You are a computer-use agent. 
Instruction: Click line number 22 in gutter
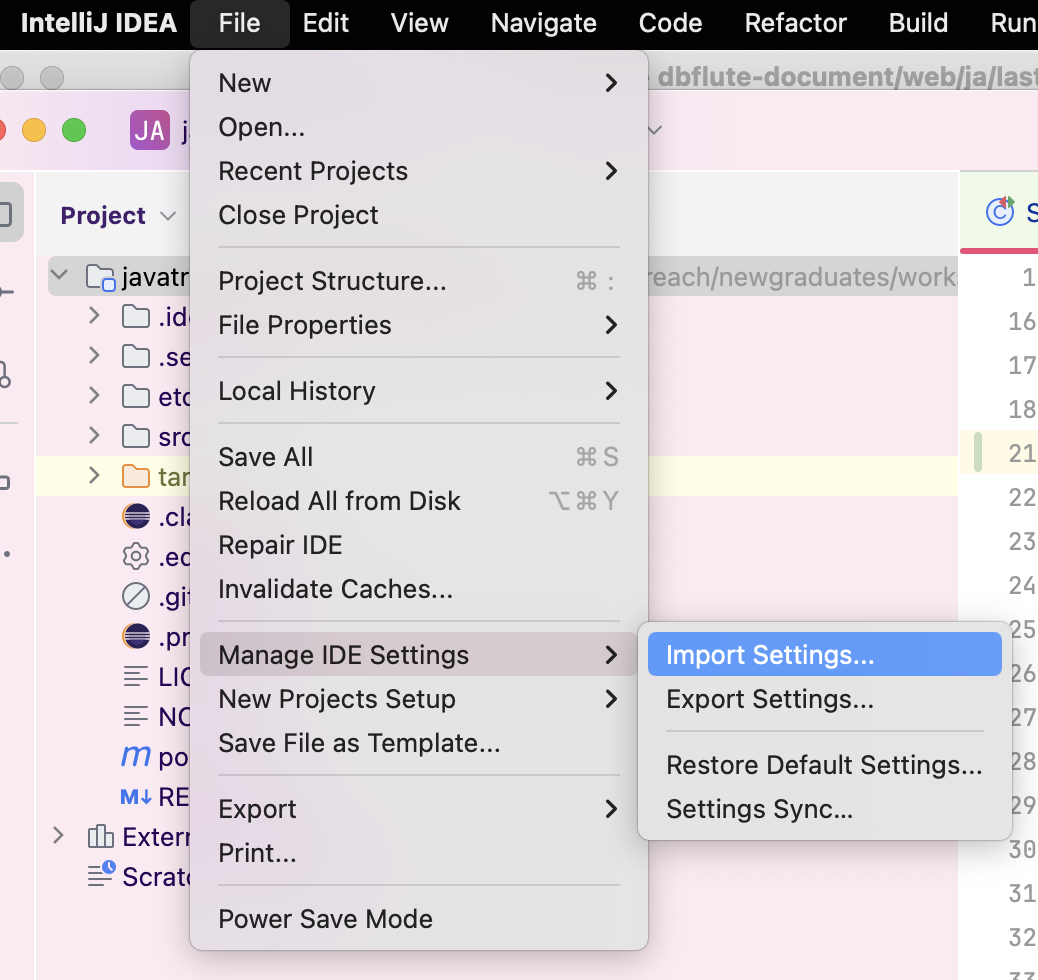click(x=1021, y=497)
